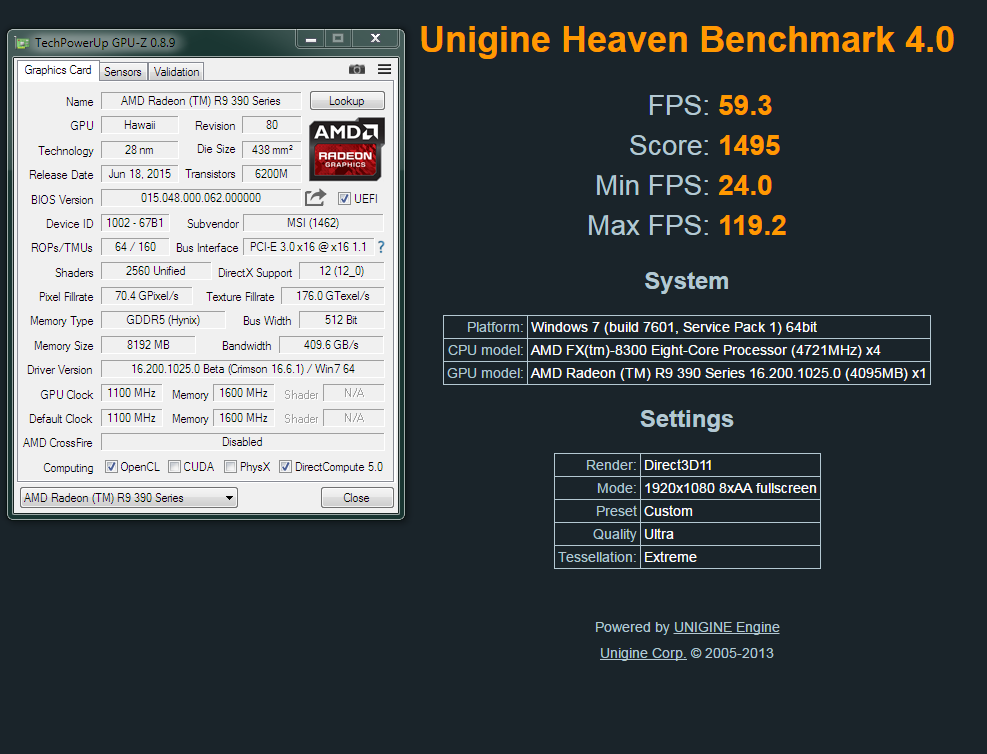Open the AMD Radeon R9 390 Series dropdown
The height and width of the screenshot is (754, 987).
click(128, 498)
